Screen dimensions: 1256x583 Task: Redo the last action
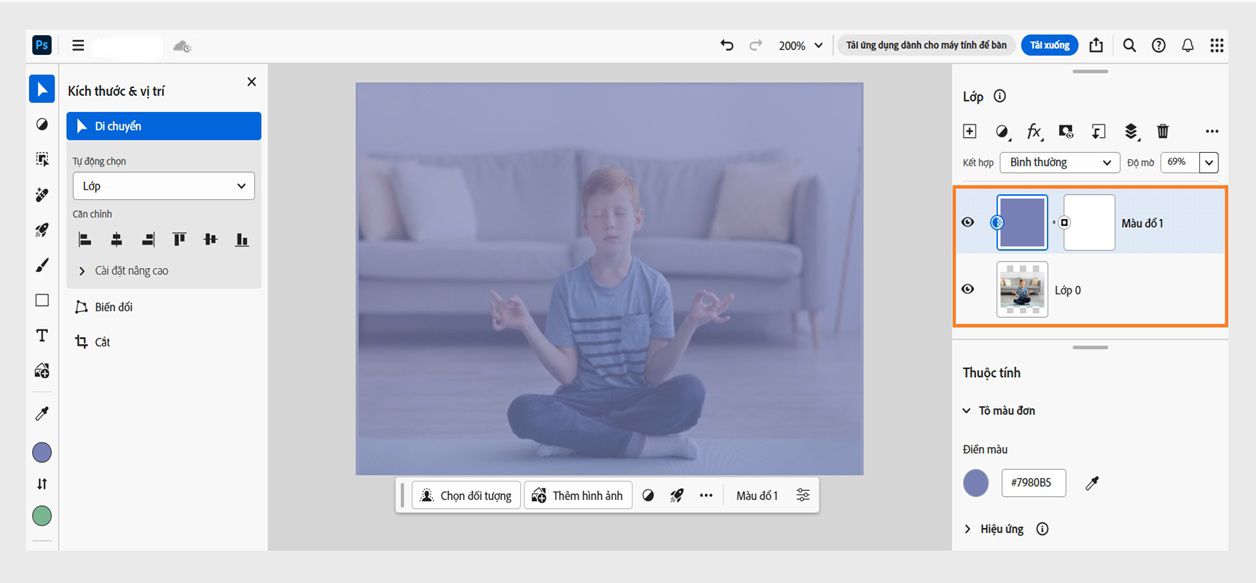click(756, 45)
